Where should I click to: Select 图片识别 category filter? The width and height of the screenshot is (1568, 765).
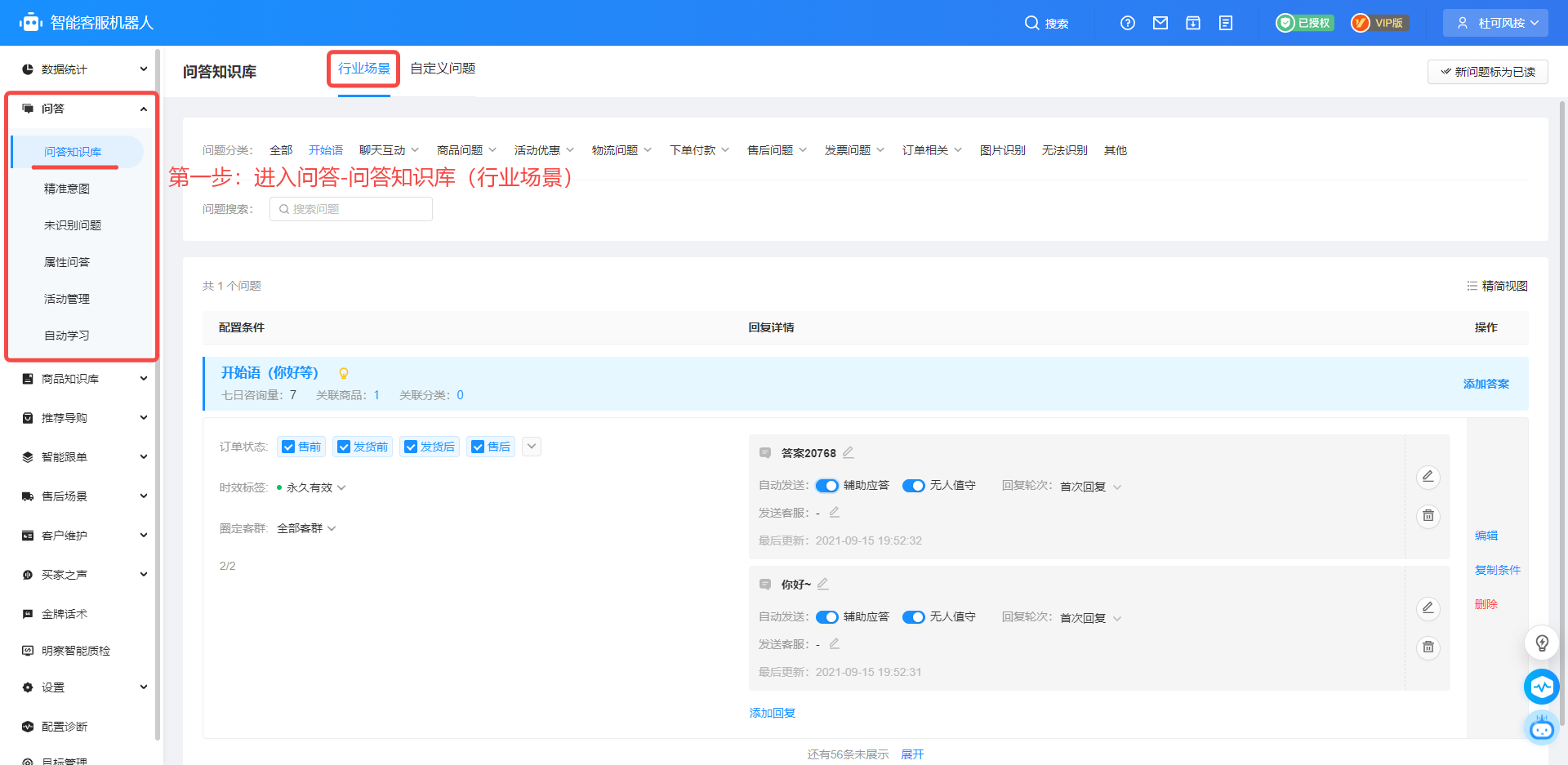[x=1003, y=150]
